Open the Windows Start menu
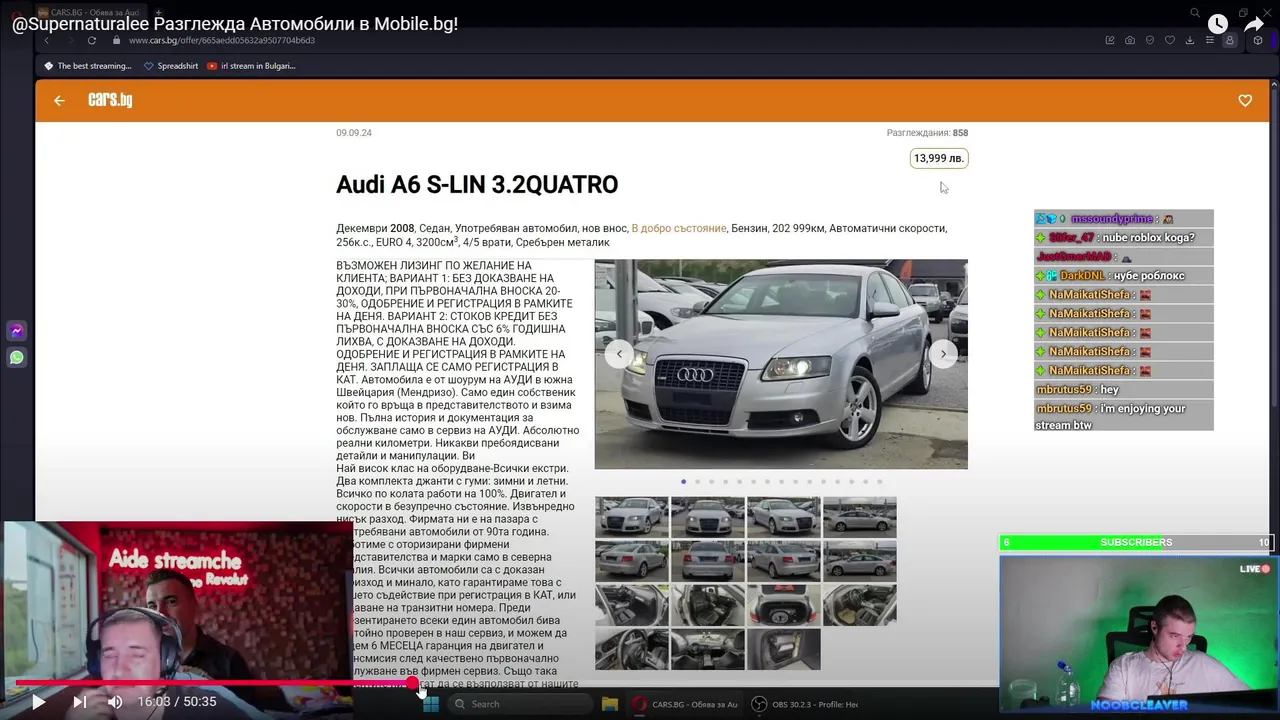Viewport: 1280px width, 720px height. click(431, 704)
